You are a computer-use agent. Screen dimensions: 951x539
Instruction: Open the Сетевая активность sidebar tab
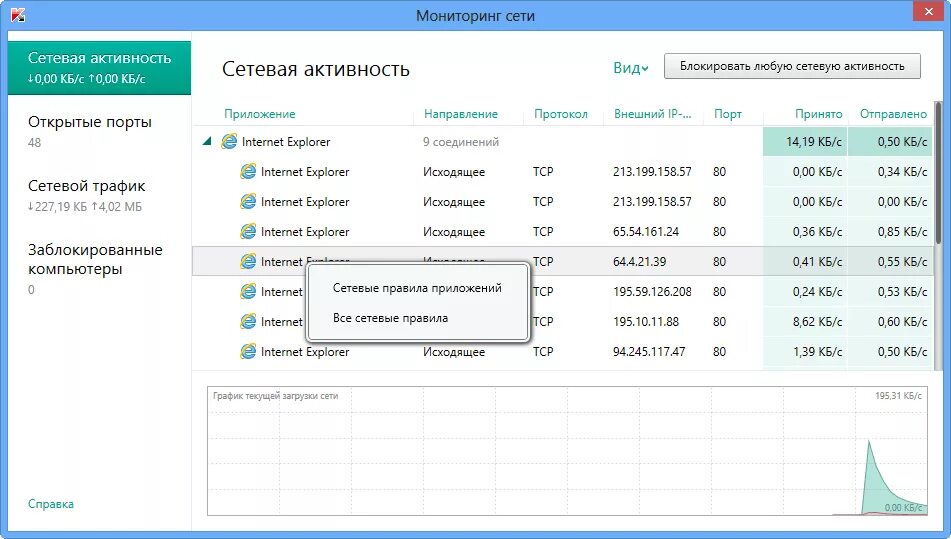click(99, 68)
